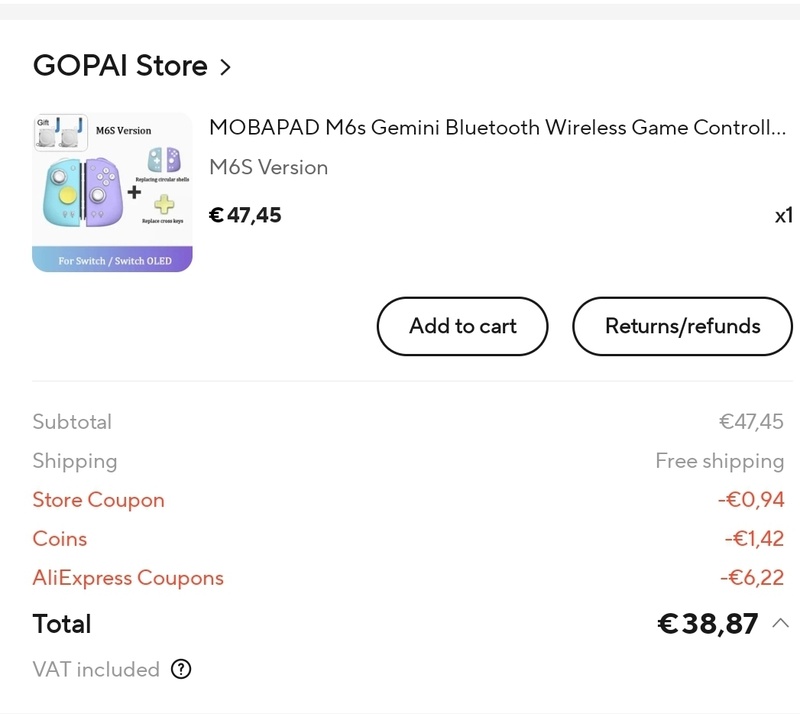This screenshot has height=714, width=800.
Task: Click the AliExpress Coupons discount -€6,22
Action: [751, 578]
